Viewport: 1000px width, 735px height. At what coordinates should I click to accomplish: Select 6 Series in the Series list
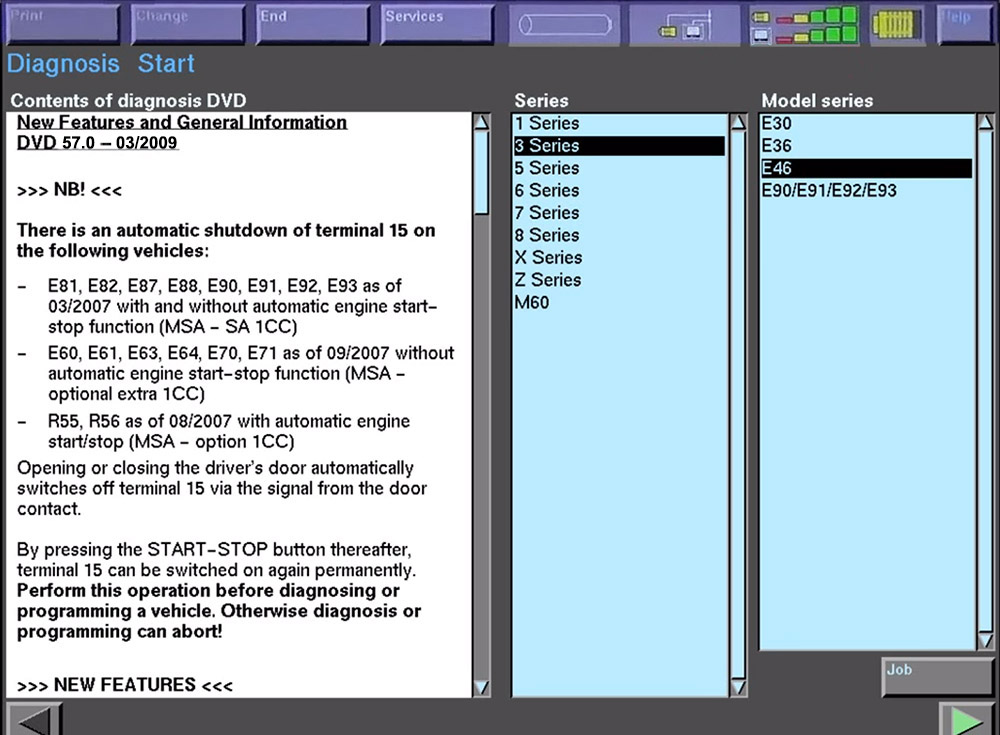tap(619, 190)
